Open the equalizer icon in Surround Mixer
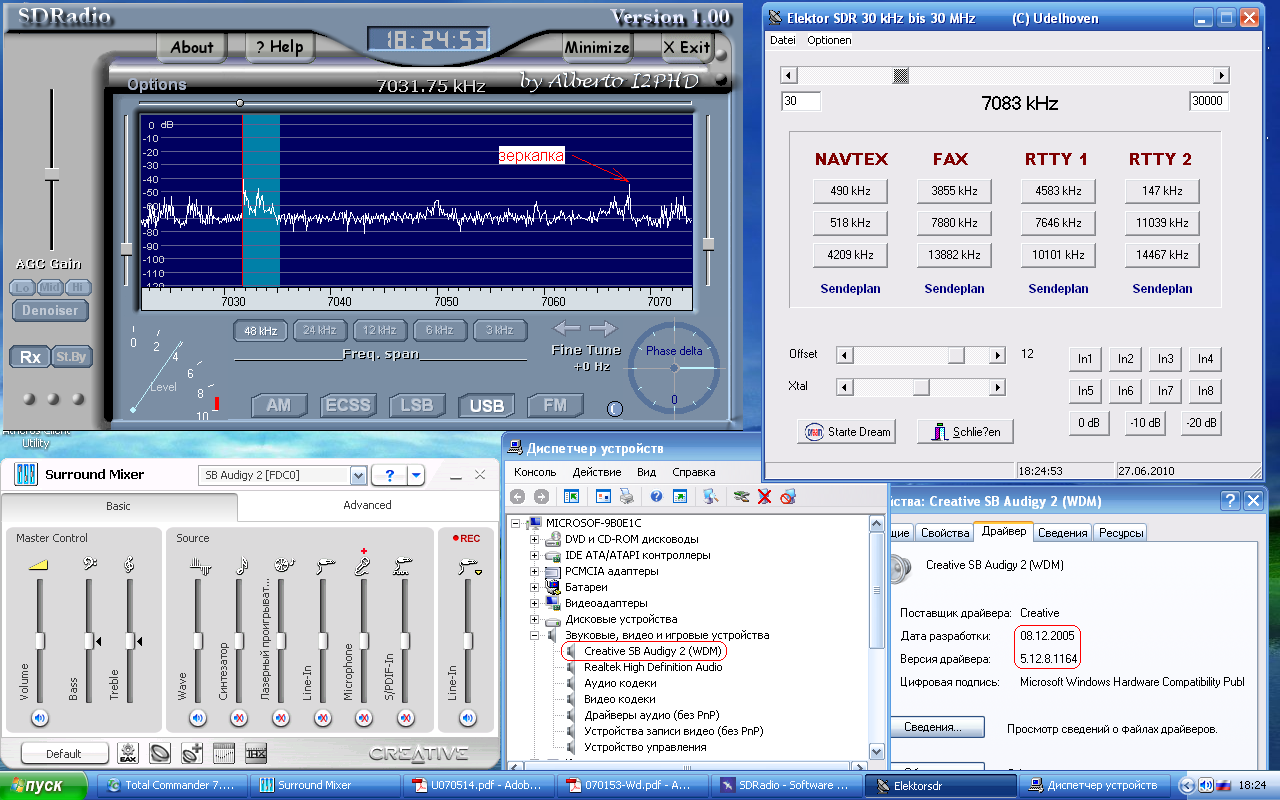1280x800 pixels. [224, 753]
